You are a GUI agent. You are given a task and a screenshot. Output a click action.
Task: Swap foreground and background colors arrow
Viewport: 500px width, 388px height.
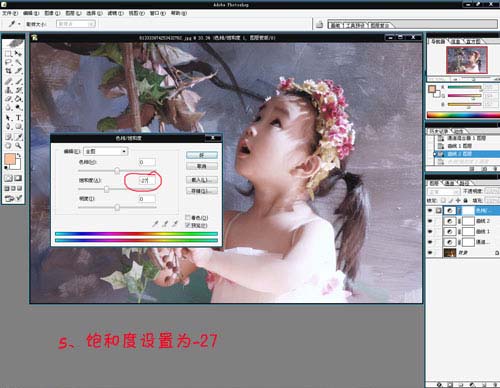coord(19,156)
